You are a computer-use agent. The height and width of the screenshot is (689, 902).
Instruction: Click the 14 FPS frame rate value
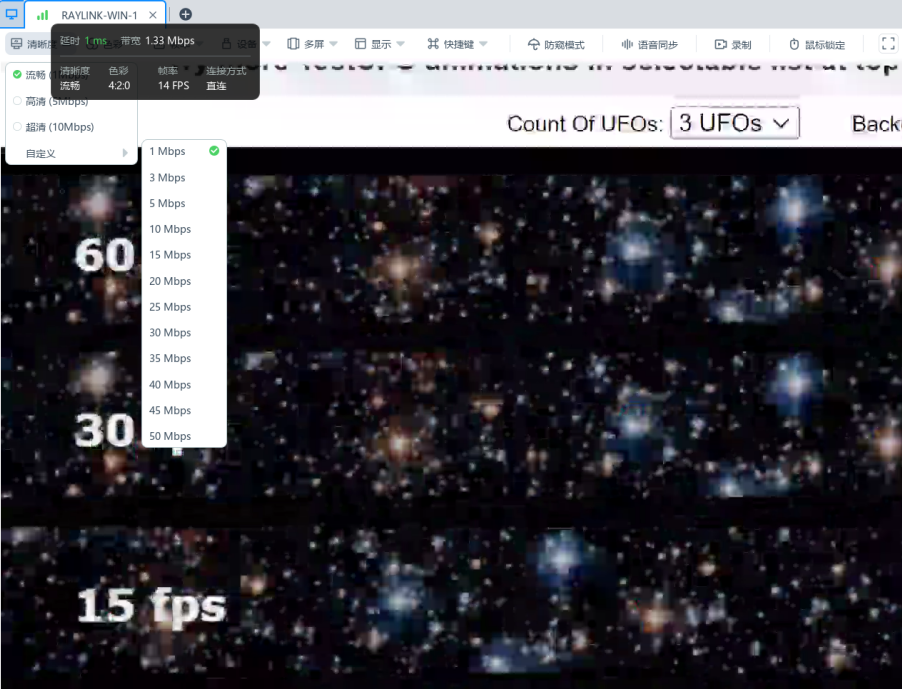174,85
